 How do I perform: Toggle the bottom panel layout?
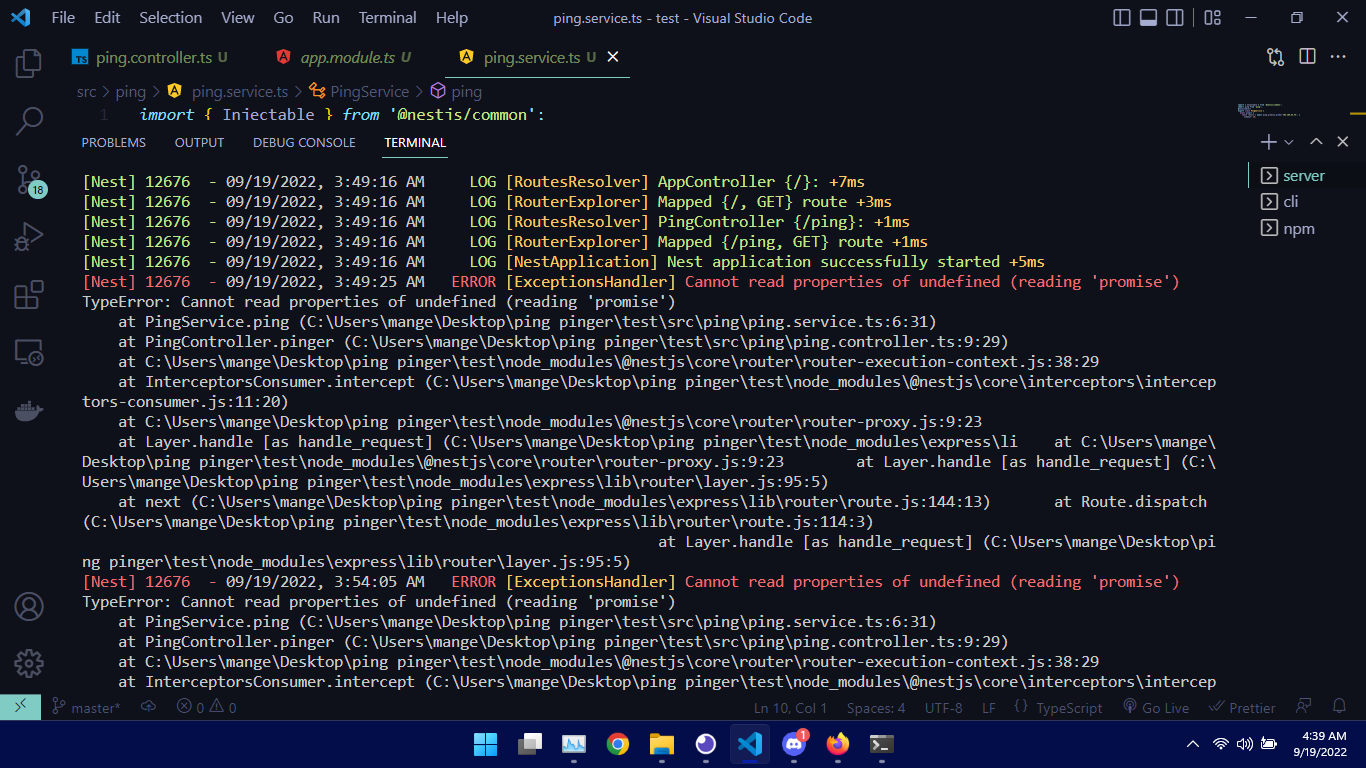pos(1149,18)
